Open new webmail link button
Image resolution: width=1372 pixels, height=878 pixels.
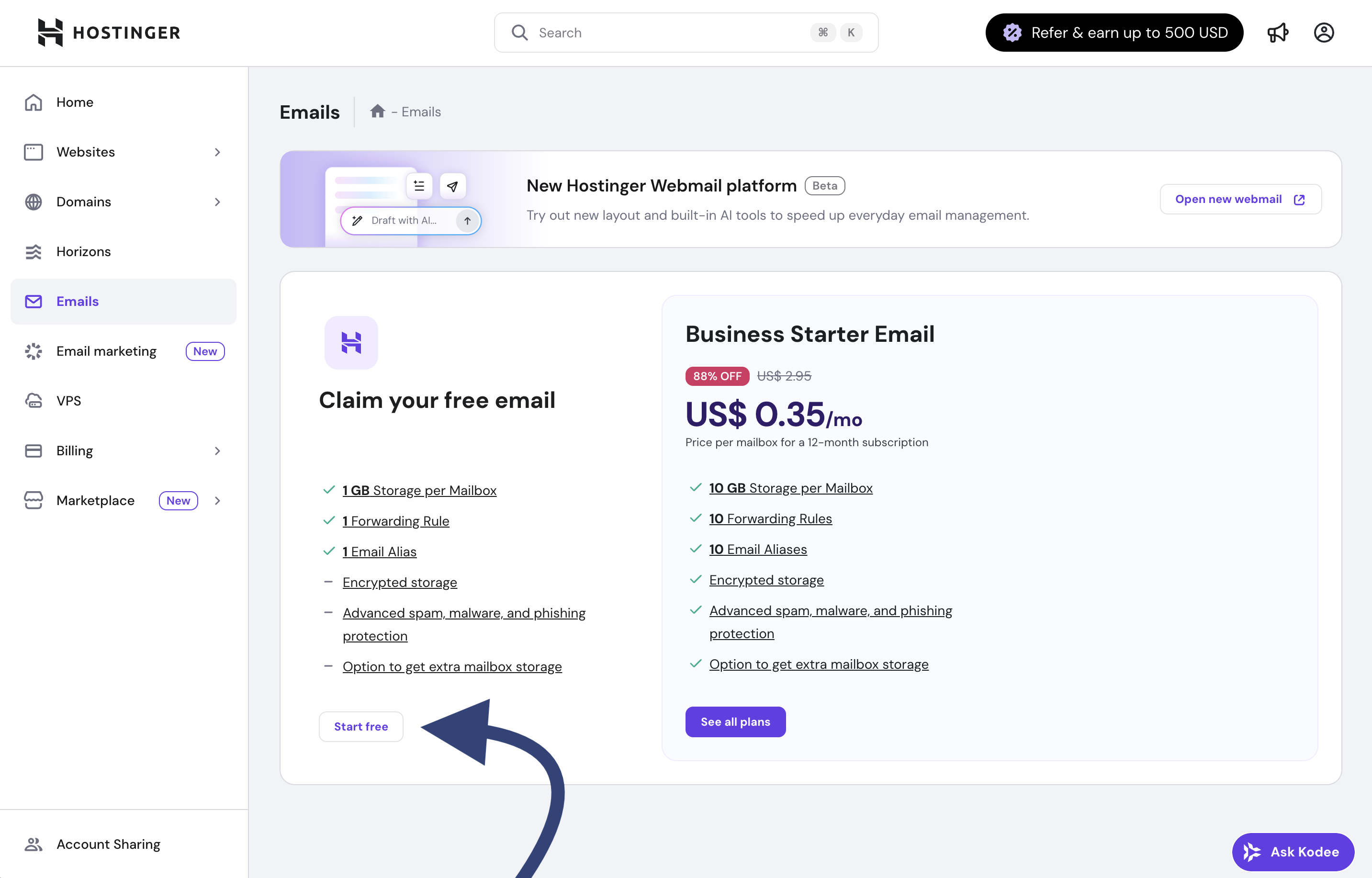(1240, 199)
